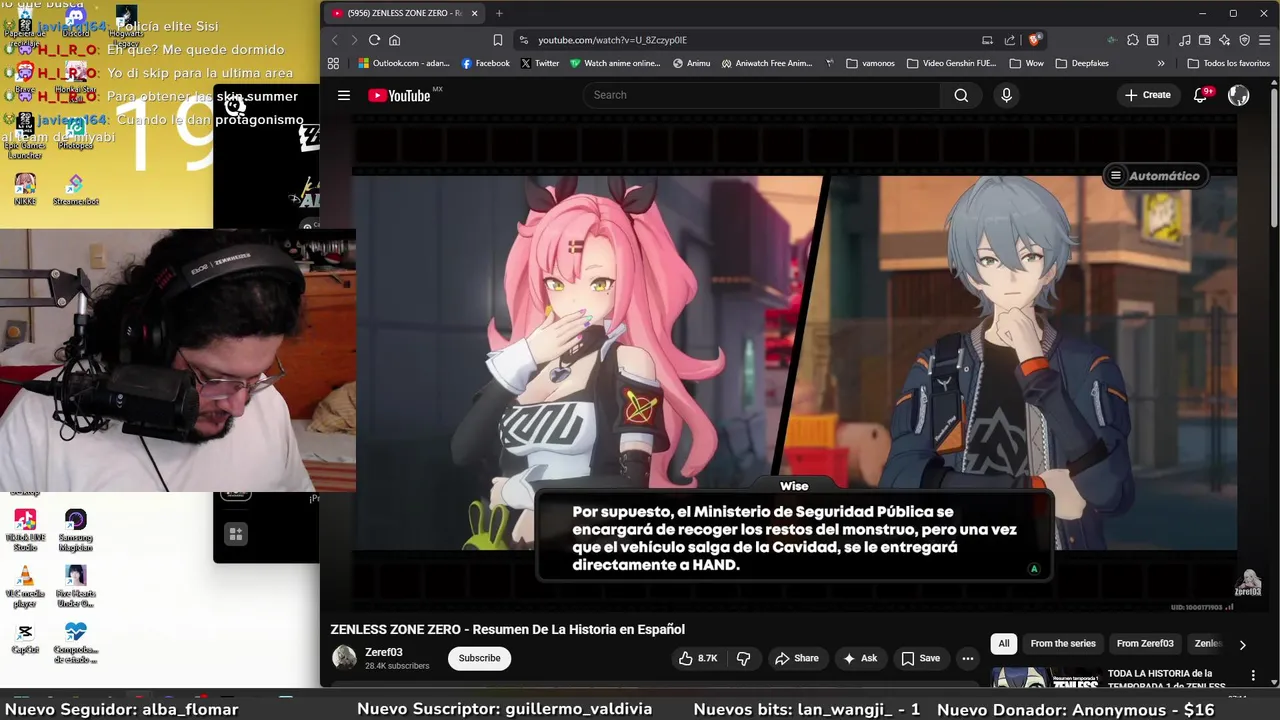Open the Brave VPN shield icon
The height and width of the screenshot is (720, 1280).
pos(1245,40)
